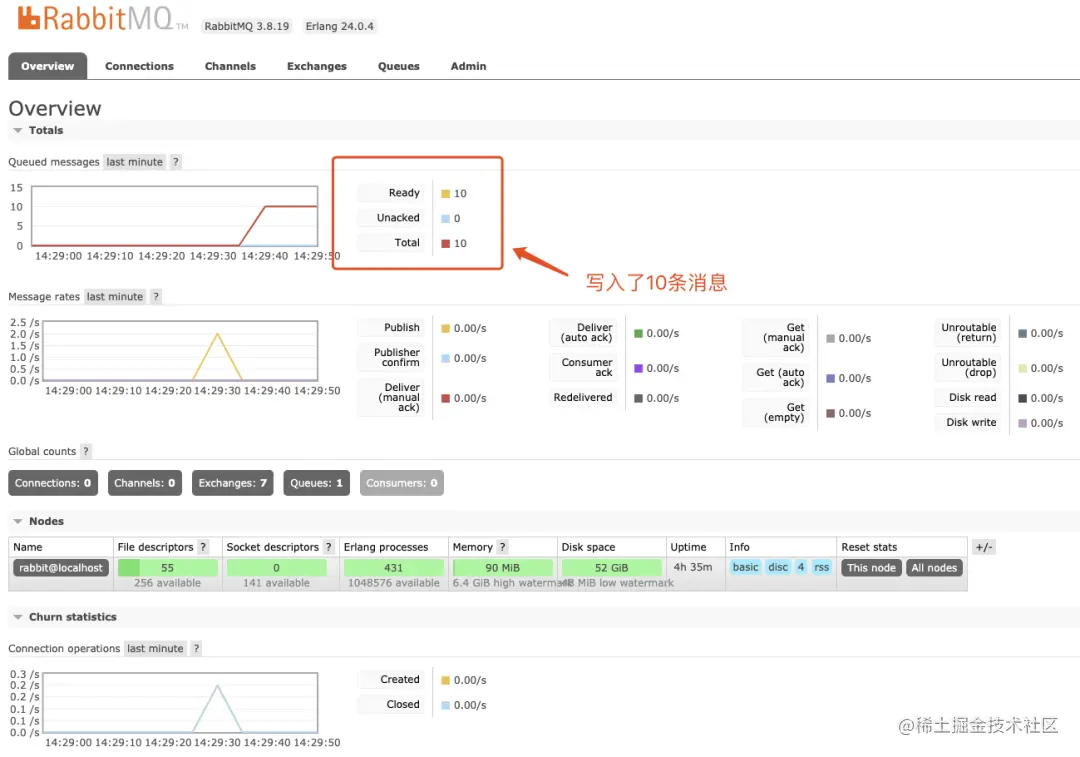This screenshot has height=757, width=1080.
Task: Change Connection operations last minute range
Action: coord(155,649)
